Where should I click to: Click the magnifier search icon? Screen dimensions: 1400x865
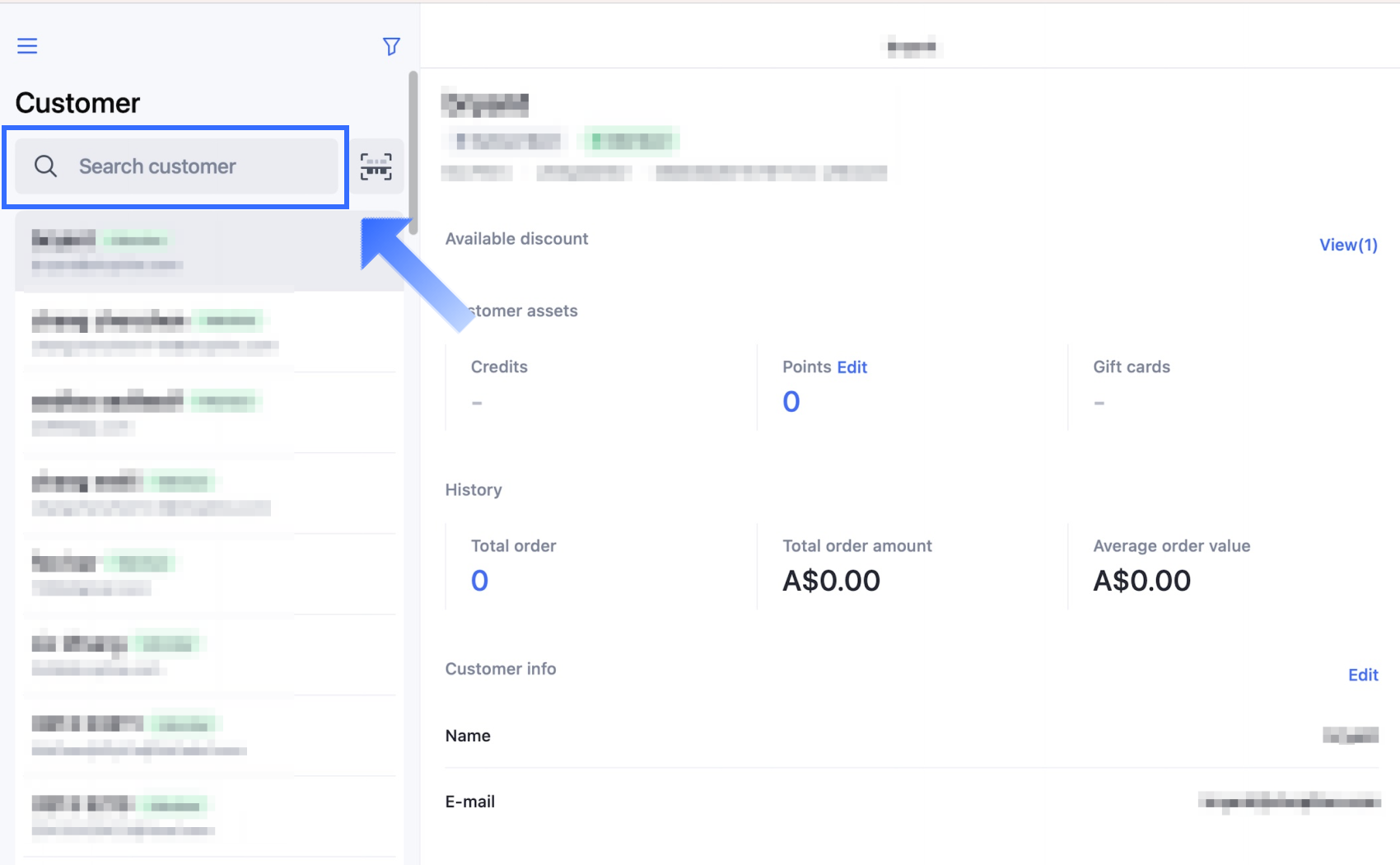point(45,166)
